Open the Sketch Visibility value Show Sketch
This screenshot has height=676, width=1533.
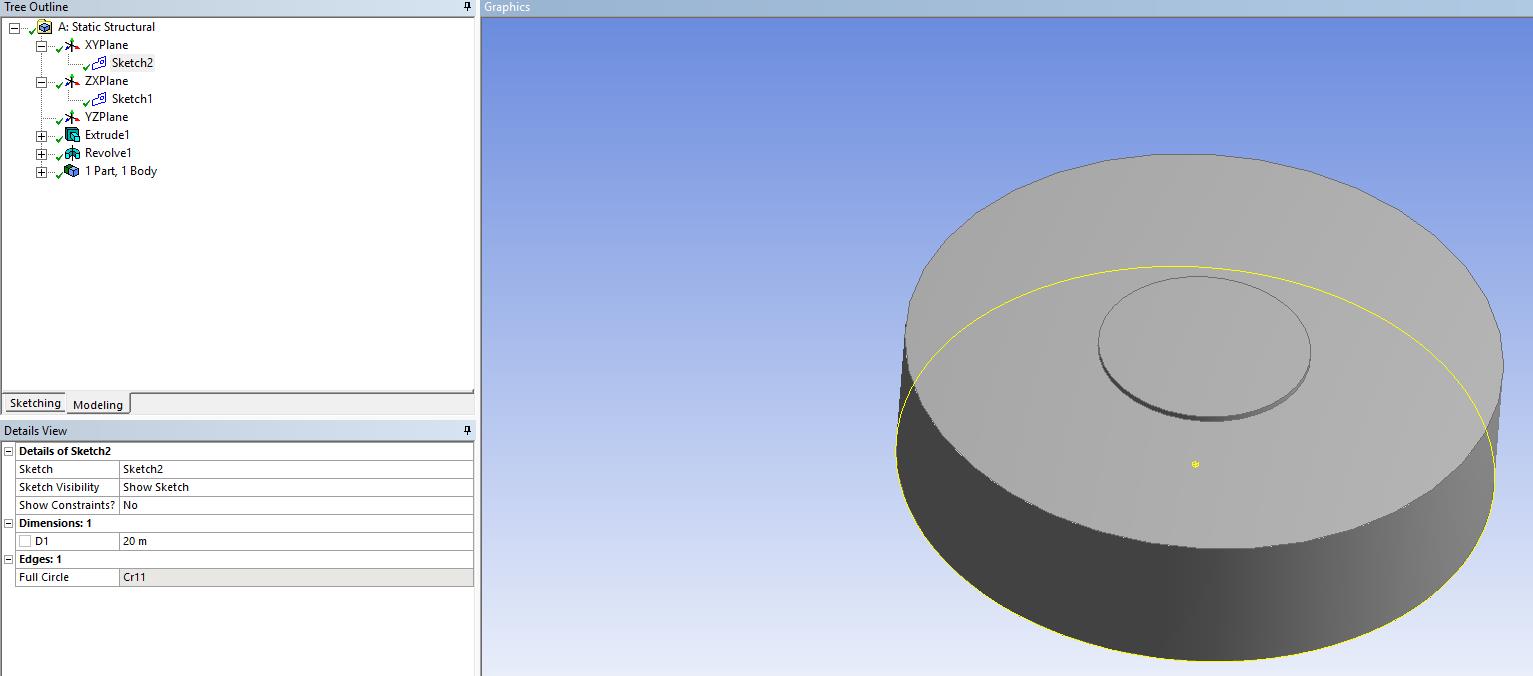pyautogui.click(x=296, y=487)
